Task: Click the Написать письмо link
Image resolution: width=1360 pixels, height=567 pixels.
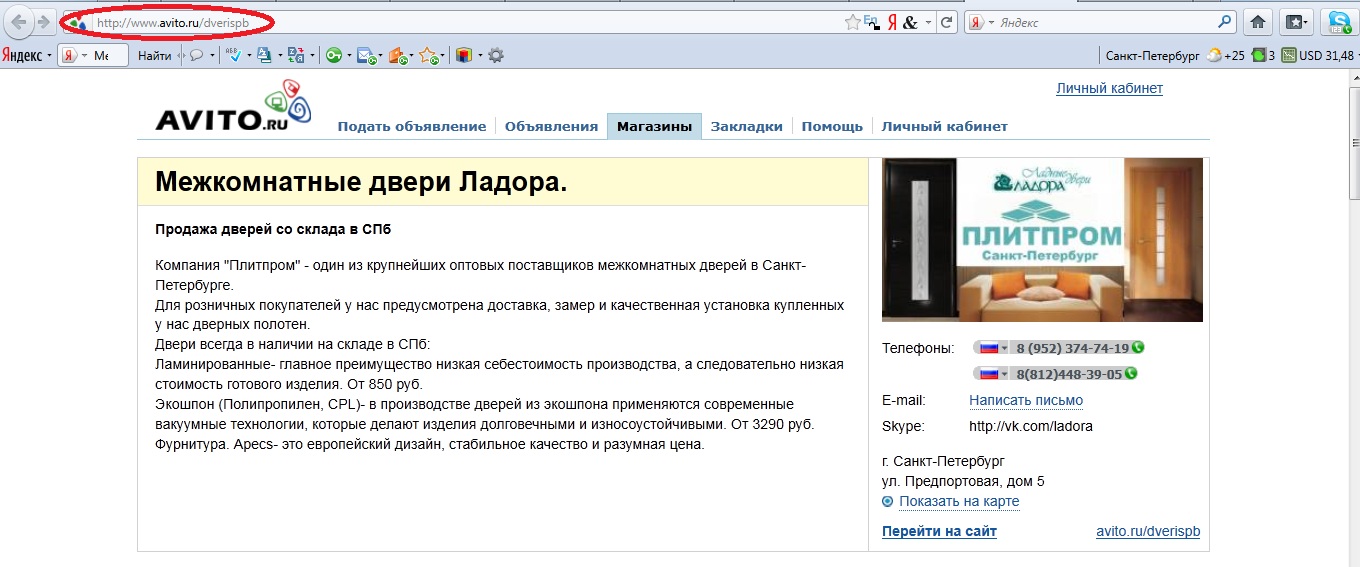Action: coord(1026,400)
